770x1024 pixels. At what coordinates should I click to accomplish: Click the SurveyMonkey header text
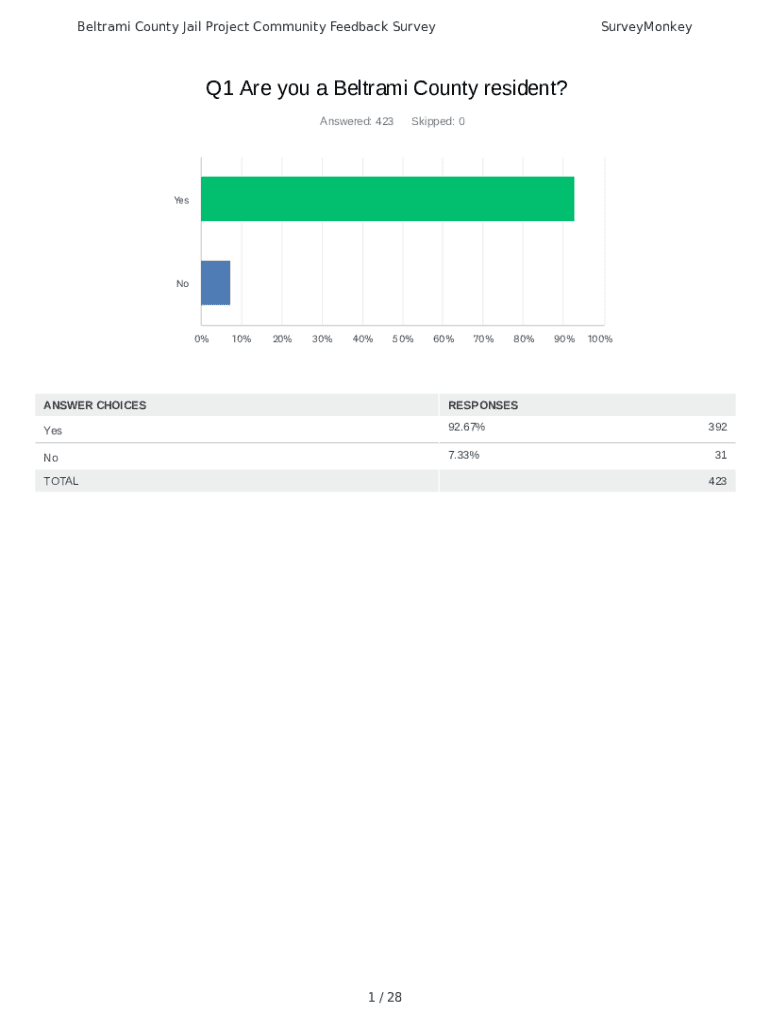[646, 27]
